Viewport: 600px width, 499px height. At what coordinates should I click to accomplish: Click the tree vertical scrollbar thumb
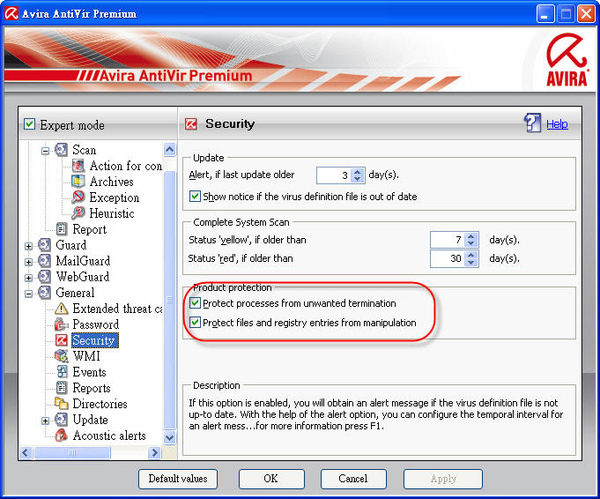[170, 300]
